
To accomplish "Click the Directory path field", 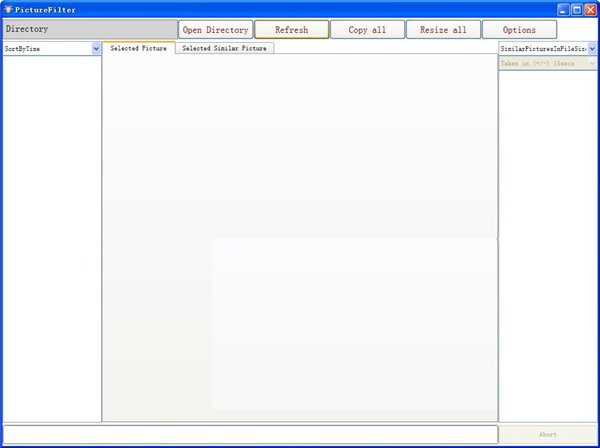I will [90, 29].
